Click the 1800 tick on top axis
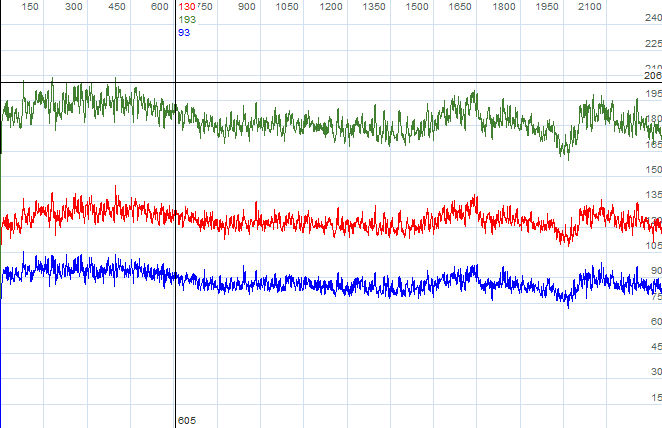The image size is (662, 428). 505,7
